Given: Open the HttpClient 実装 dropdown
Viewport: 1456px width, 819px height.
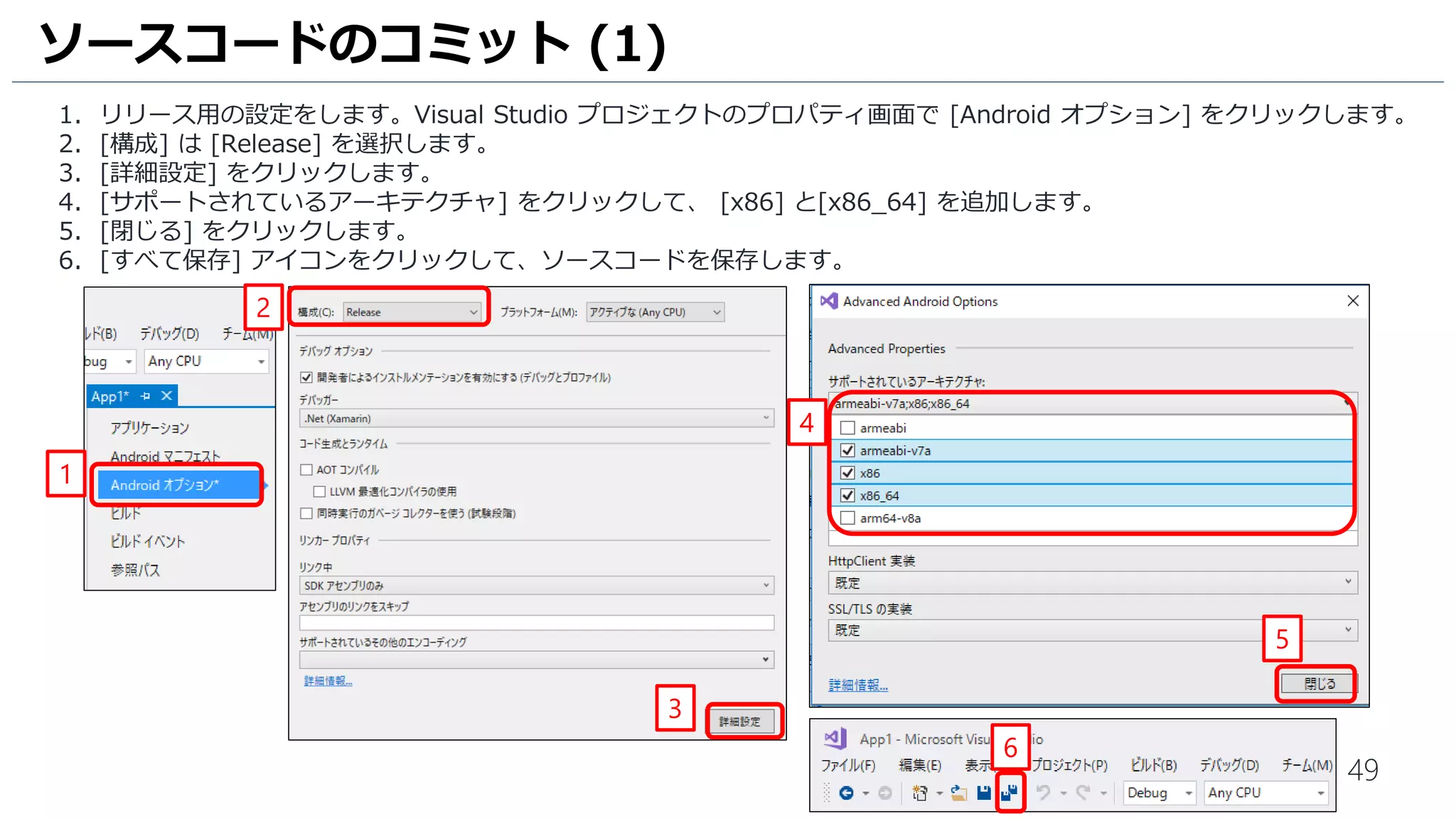Looking at the screenshot, I should 1093,582.
